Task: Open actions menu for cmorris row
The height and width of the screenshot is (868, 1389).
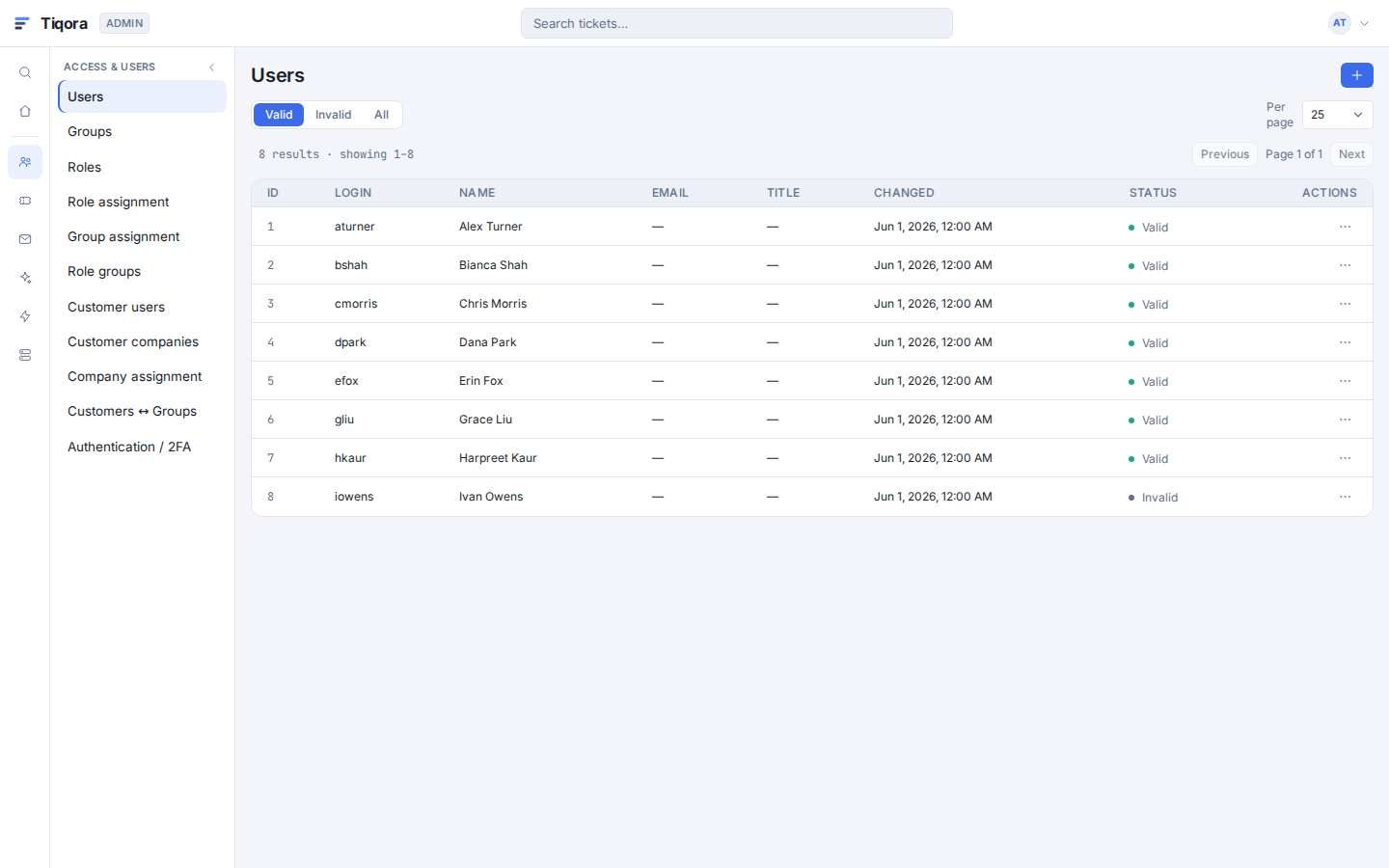Action: tap(1345, 304)
